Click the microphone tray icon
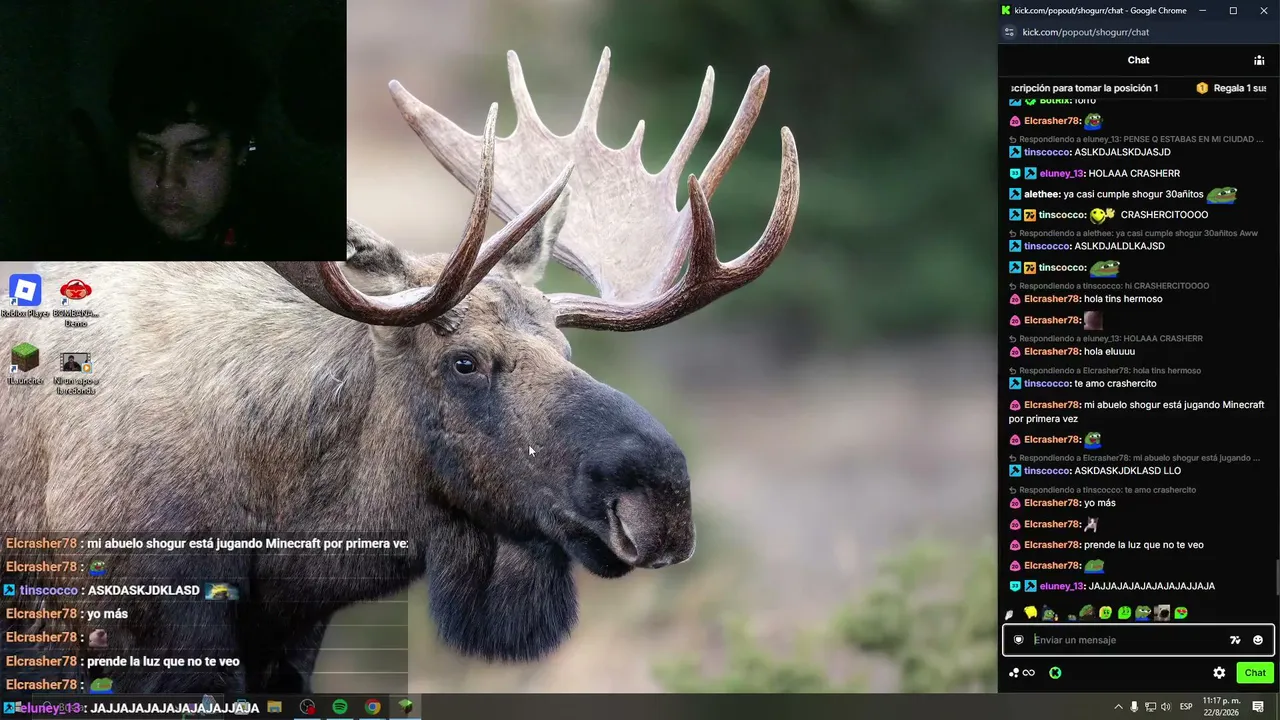Viewport: 1280px width, 720px height. point(1134,707)
